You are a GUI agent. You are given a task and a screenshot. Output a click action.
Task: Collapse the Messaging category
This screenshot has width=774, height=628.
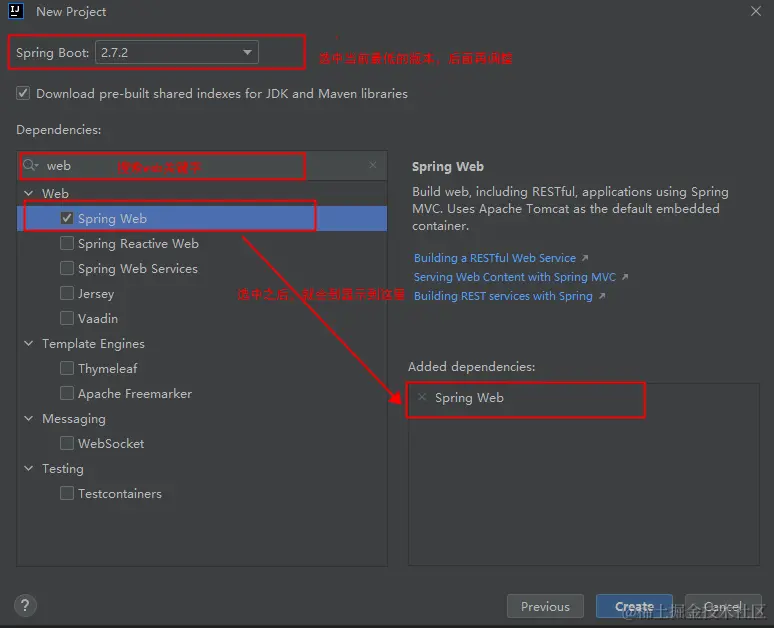[x=29, y=419]
